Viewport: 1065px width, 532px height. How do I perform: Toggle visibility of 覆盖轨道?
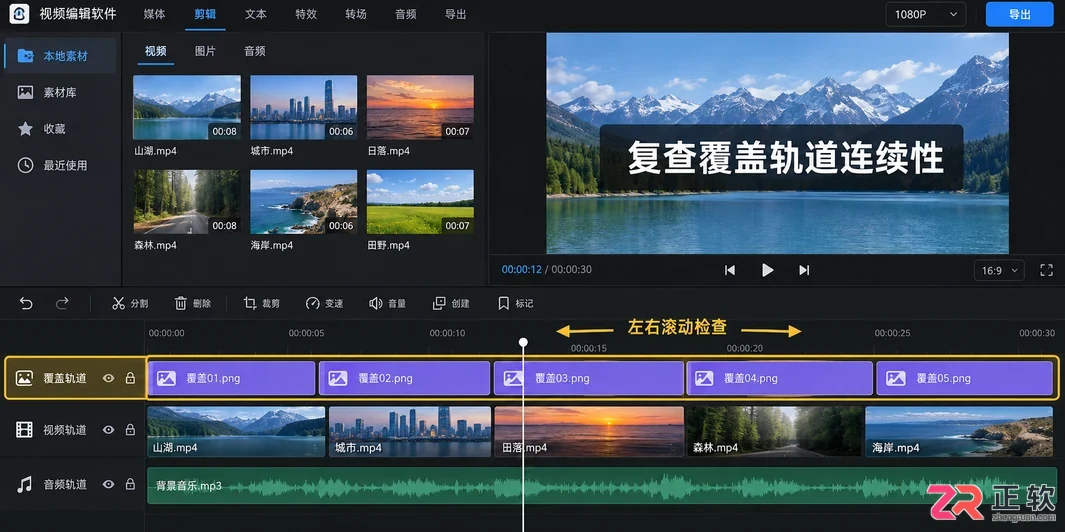pos(108,378)
